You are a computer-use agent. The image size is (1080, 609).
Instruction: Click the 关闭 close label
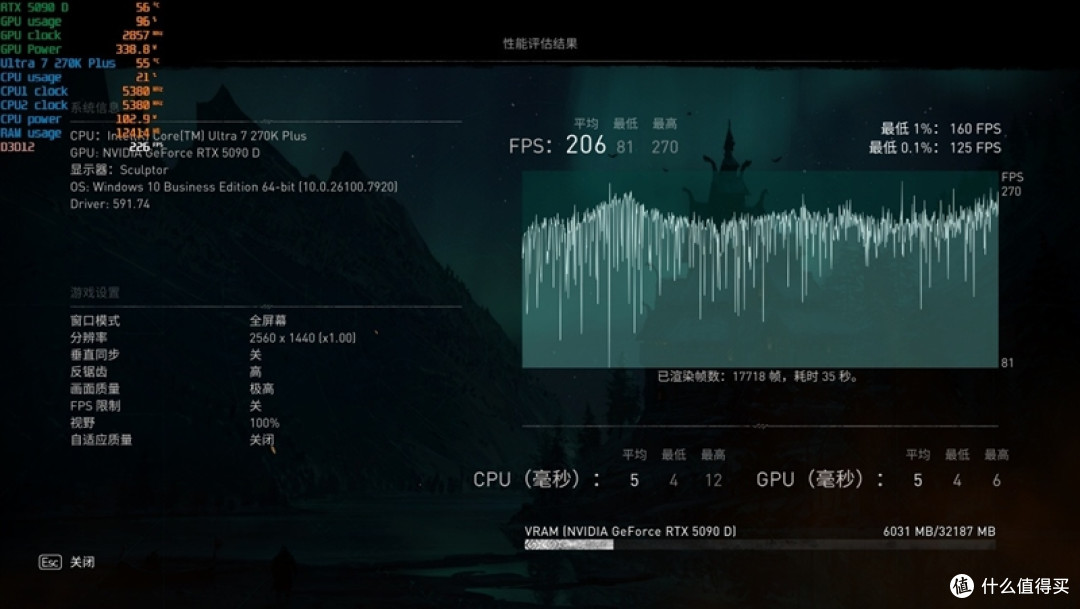coord(83,562)
